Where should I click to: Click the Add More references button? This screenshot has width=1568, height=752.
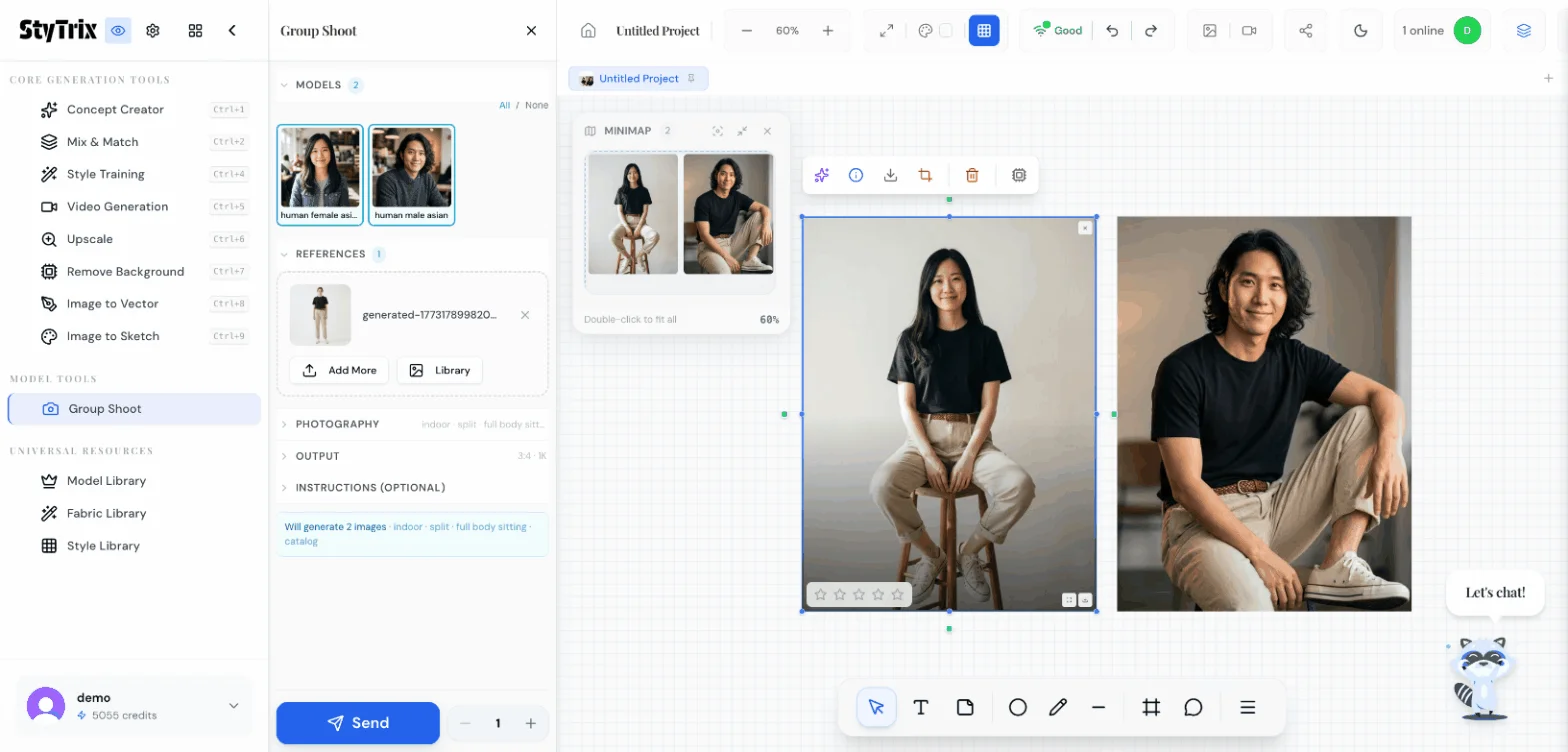click(339, 370)
